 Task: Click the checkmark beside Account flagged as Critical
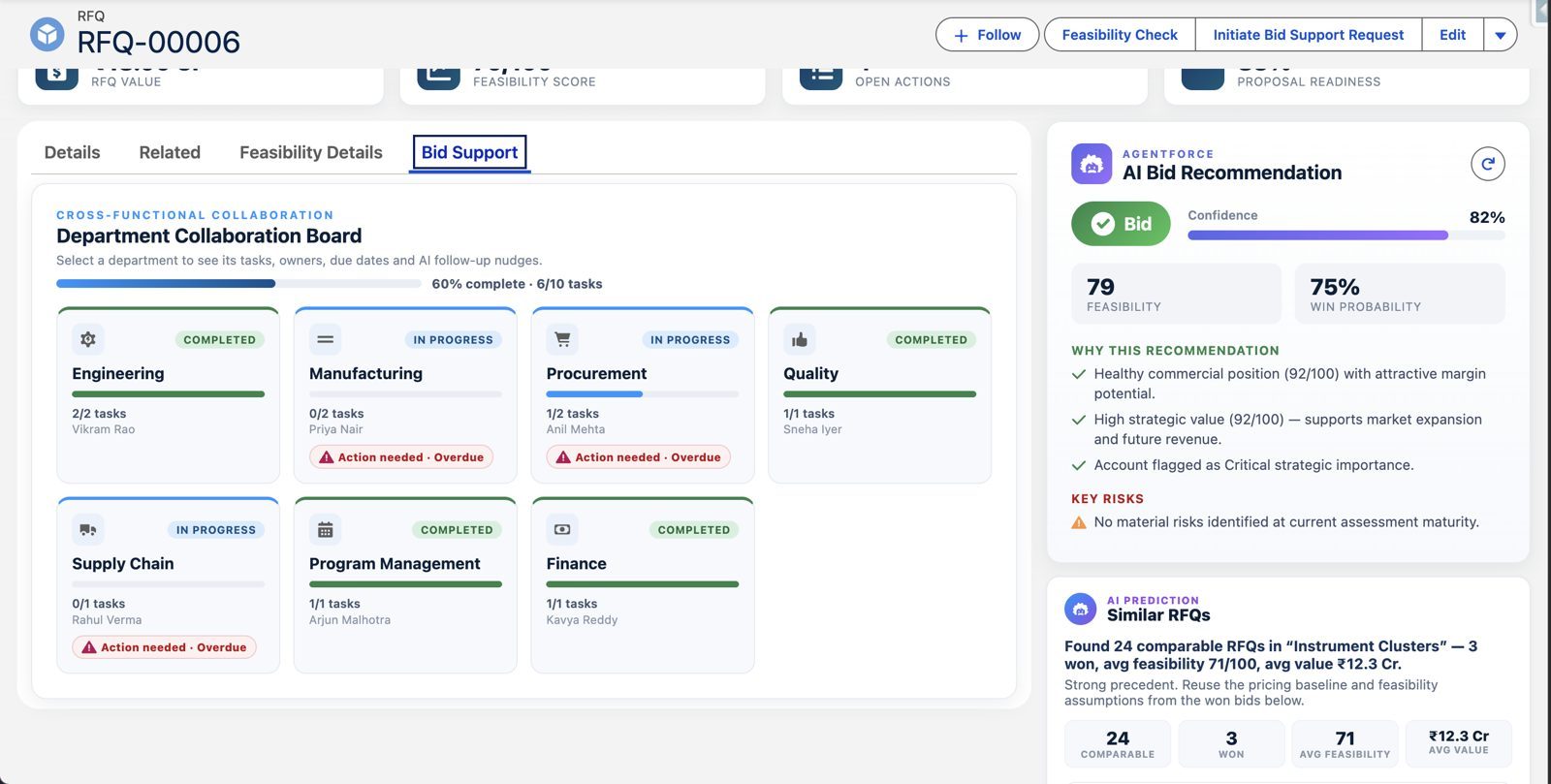[x=1078, y=465]
